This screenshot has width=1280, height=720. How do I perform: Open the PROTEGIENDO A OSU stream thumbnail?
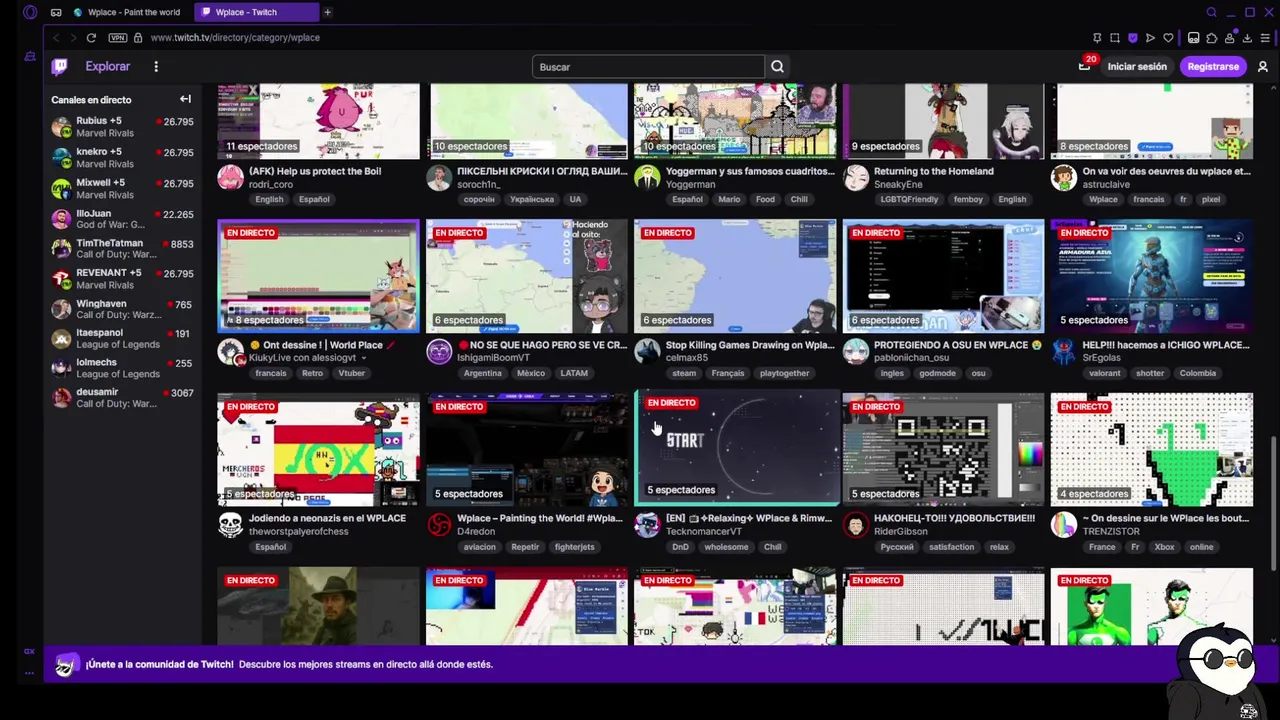point(943,276)
